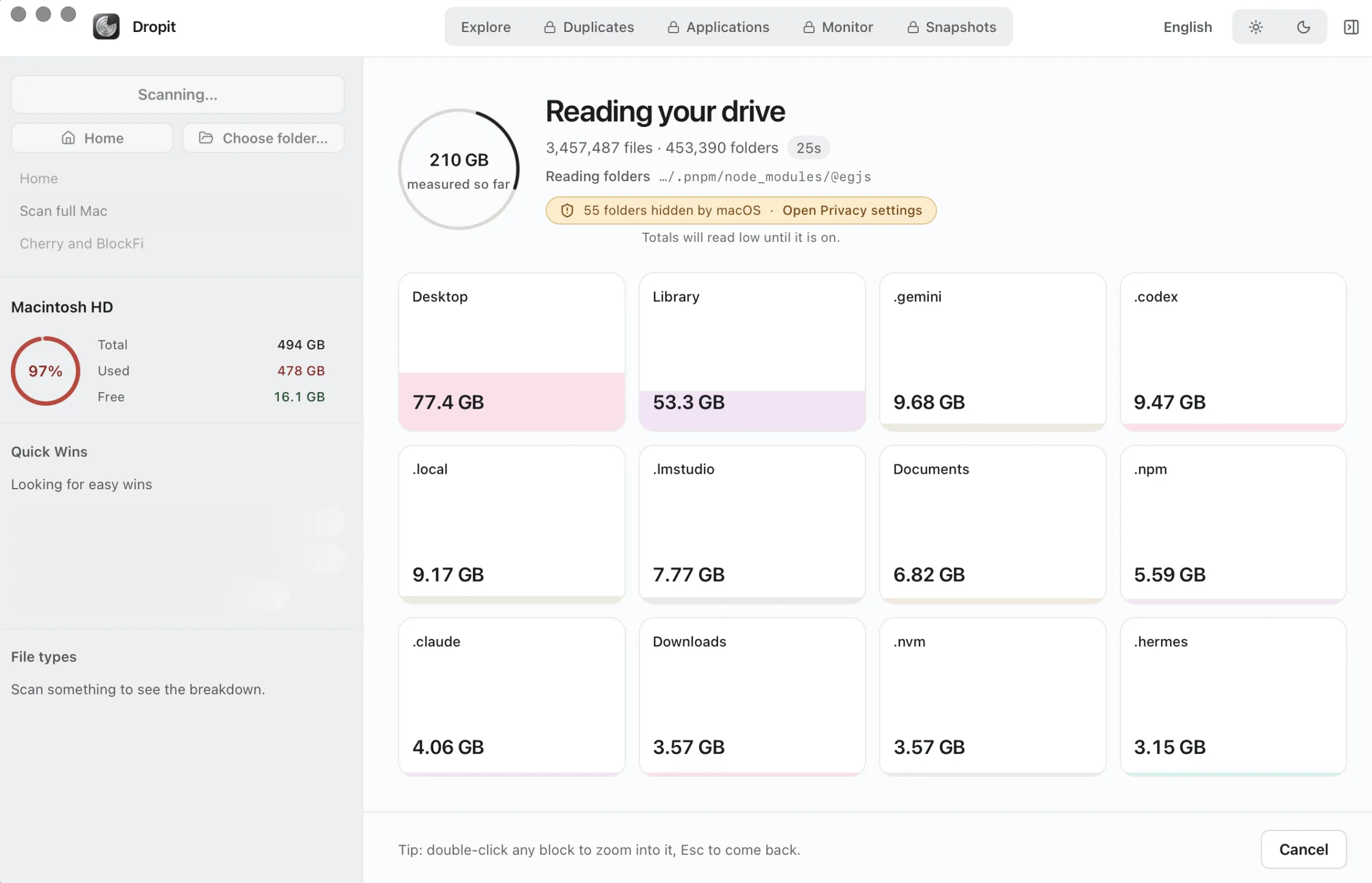Open the Explore tab

point(485,27)
